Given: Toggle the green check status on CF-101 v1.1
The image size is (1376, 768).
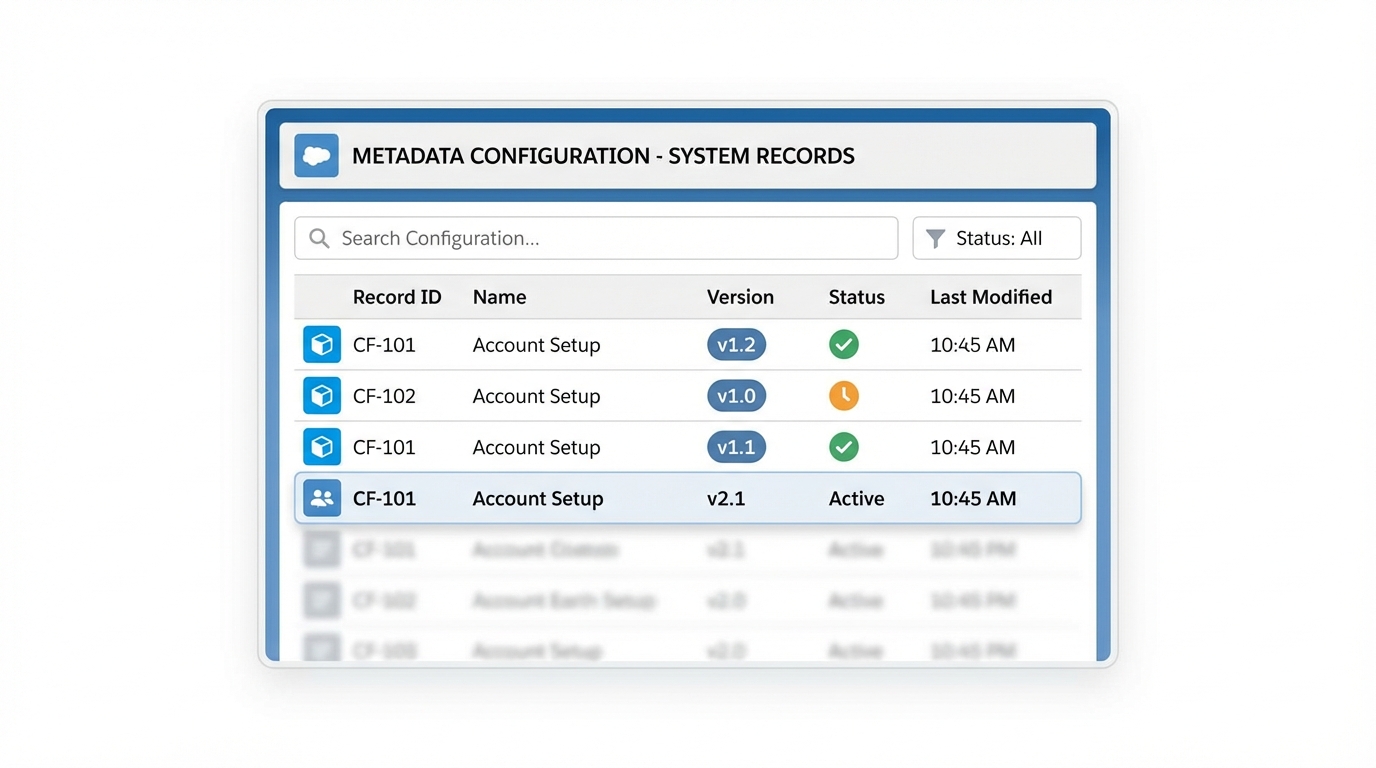Looking at the screenshot, I should coord(843,447).
